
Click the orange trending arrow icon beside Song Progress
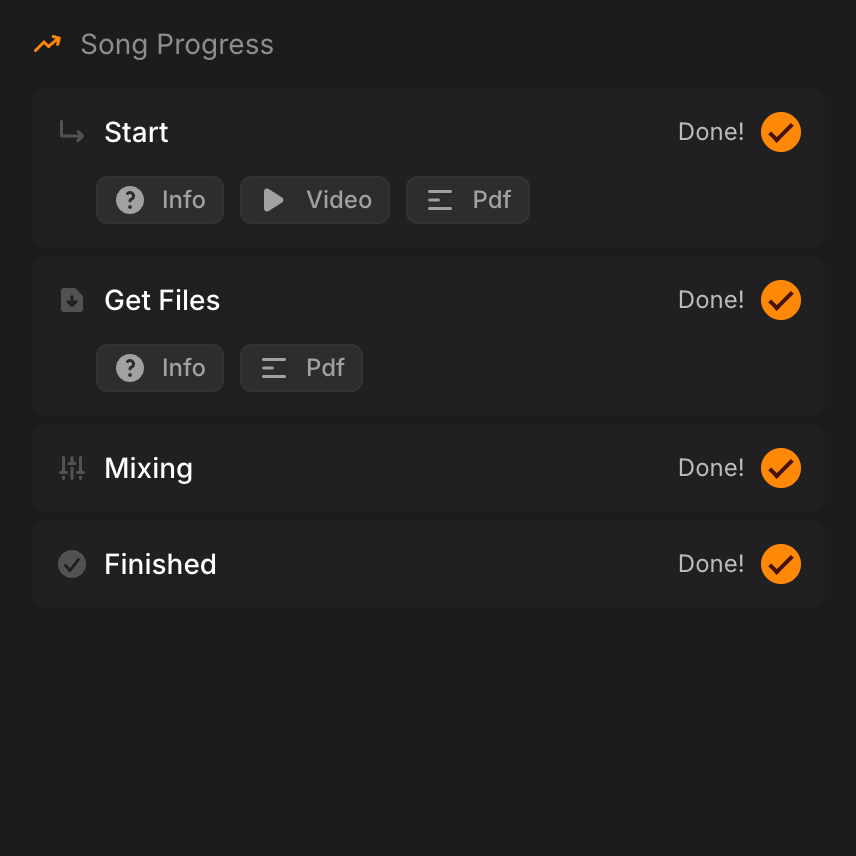[x=47, y=44]
